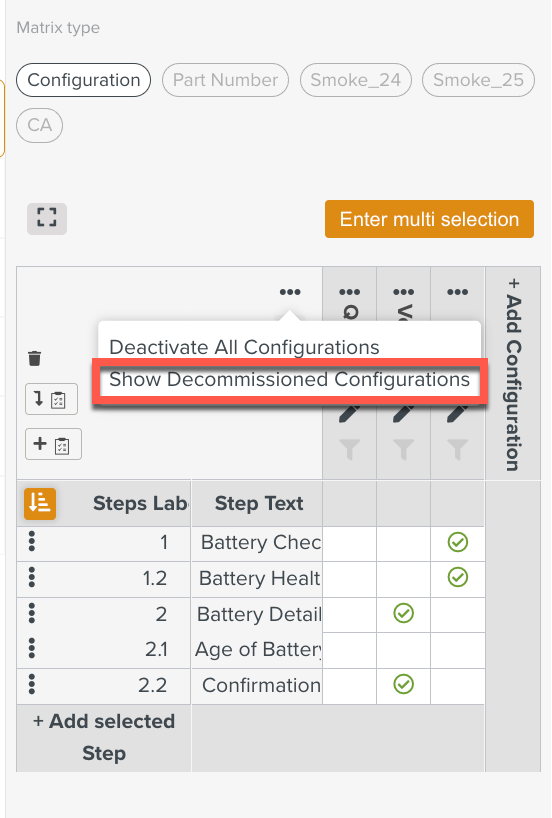Click the Battery Details step text
552x818 pixels.
point(259,614)
